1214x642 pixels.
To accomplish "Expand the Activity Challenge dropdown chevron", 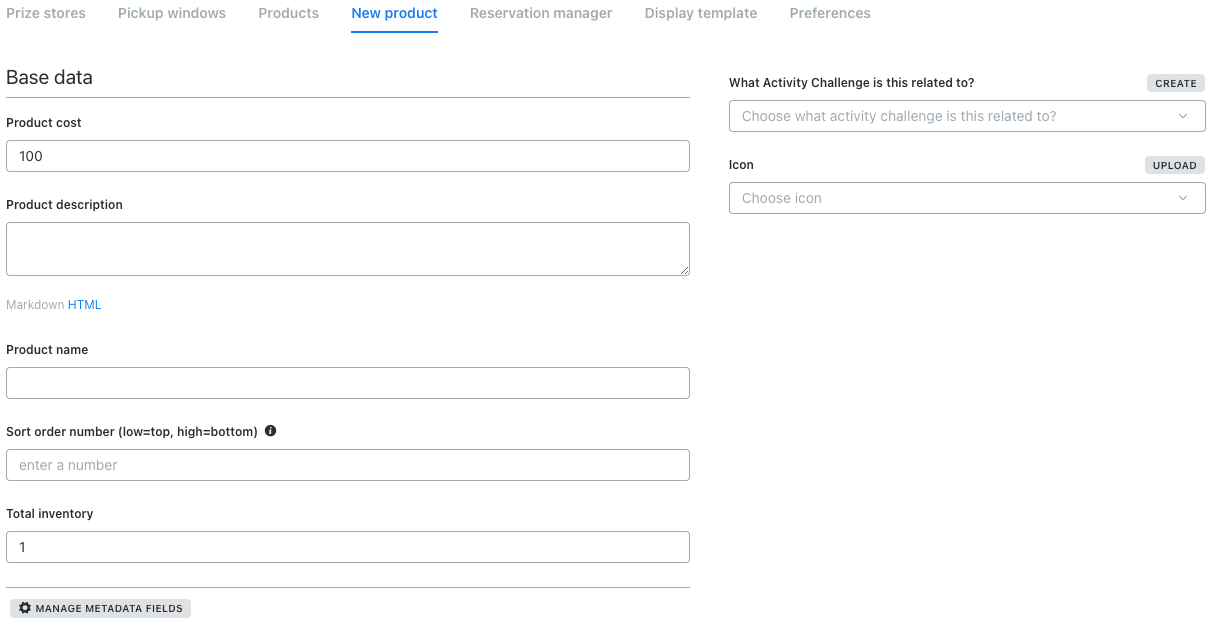I will (x=1183, y=116).
